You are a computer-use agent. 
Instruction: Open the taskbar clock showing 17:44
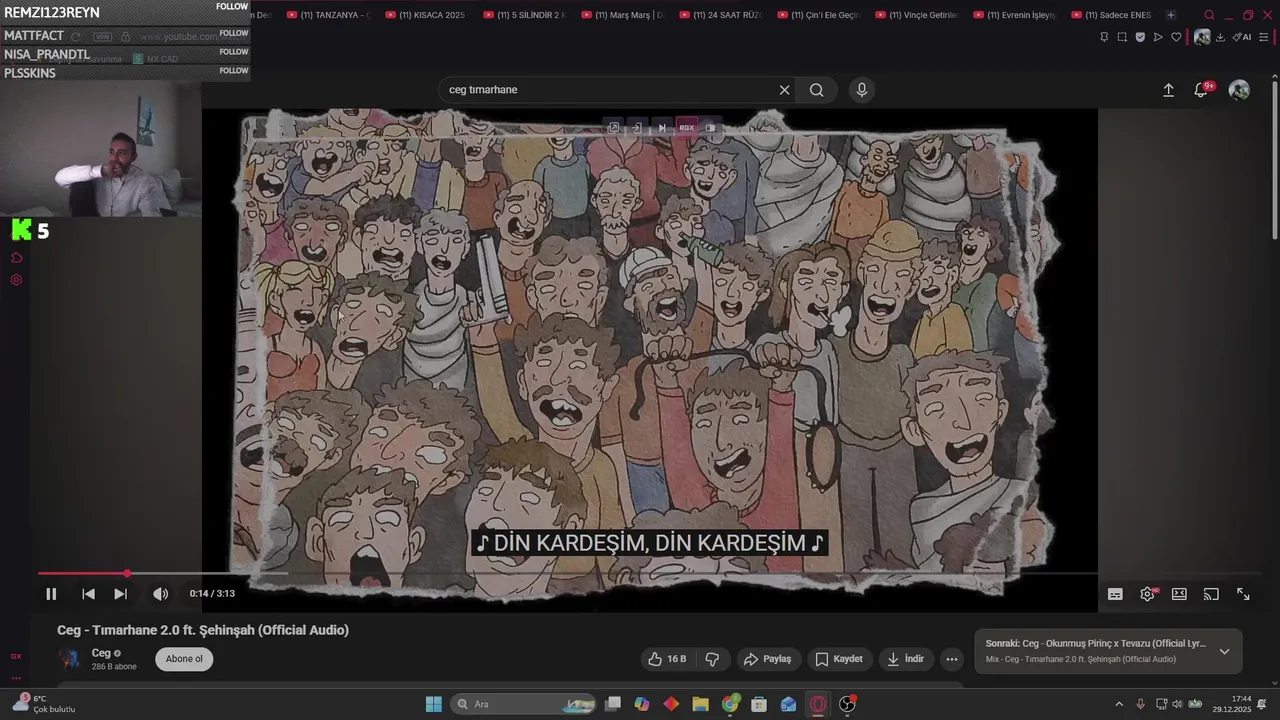click(1232, 704)
